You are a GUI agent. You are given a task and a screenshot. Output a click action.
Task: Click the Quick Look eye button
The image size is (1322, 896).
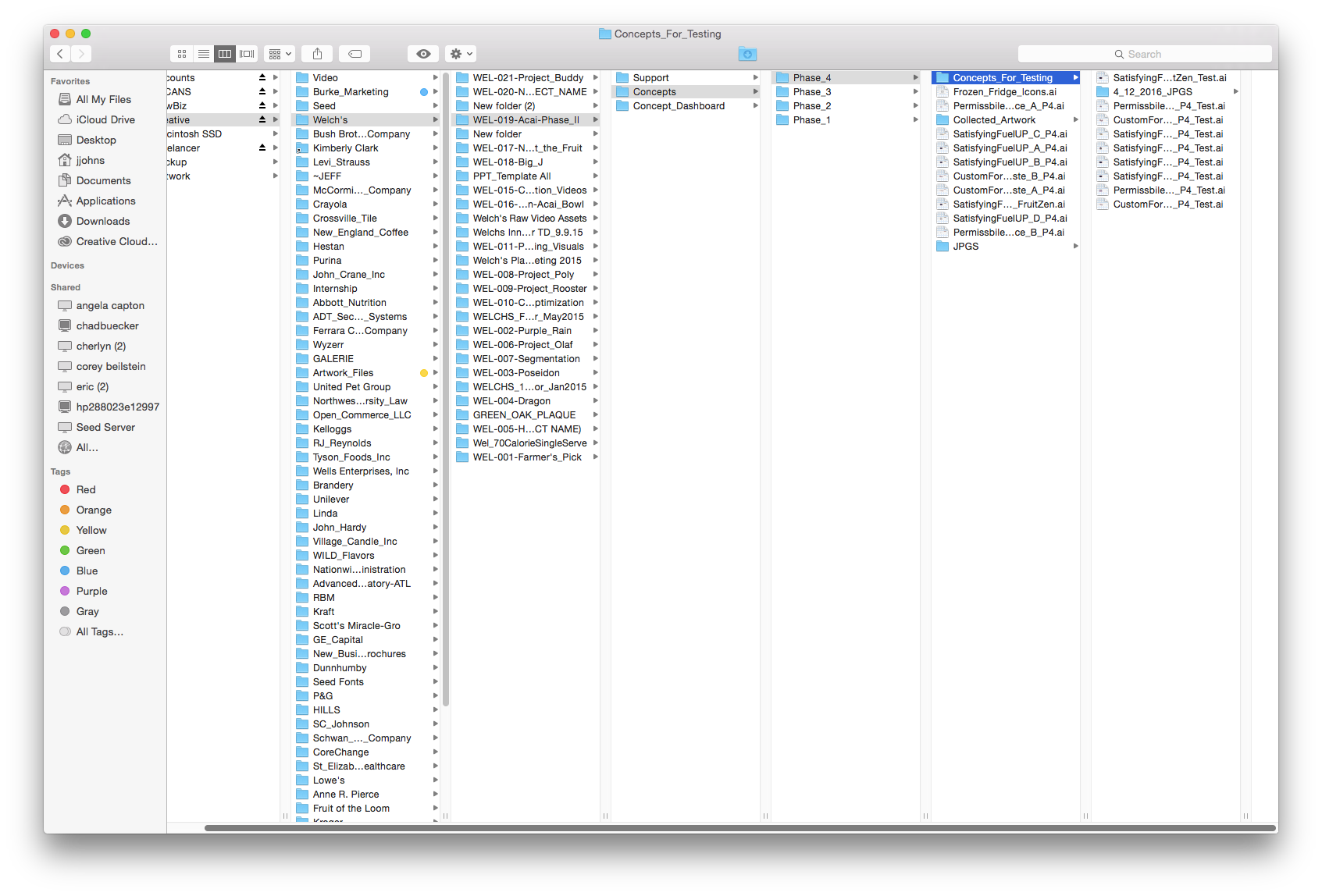[x=423, y=54]
